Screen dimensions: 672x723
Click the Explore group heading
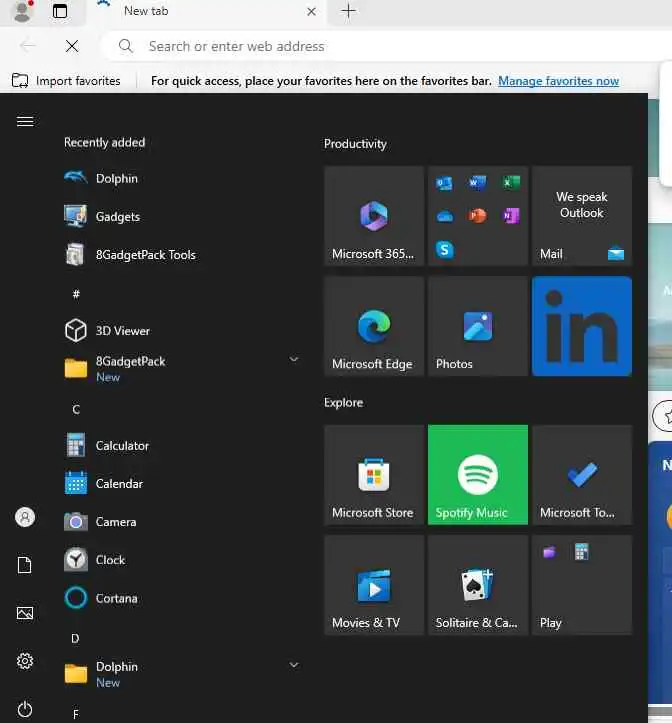pos(343,403)
